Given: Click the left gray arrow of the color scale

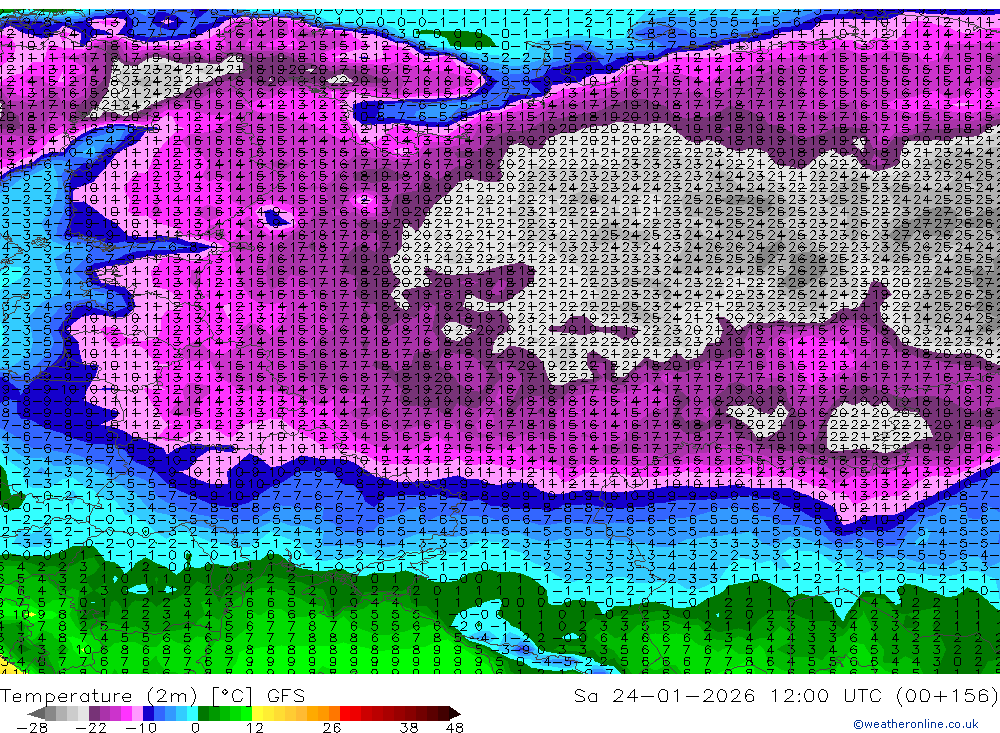Looking at the screenshot, I should 36,714.
